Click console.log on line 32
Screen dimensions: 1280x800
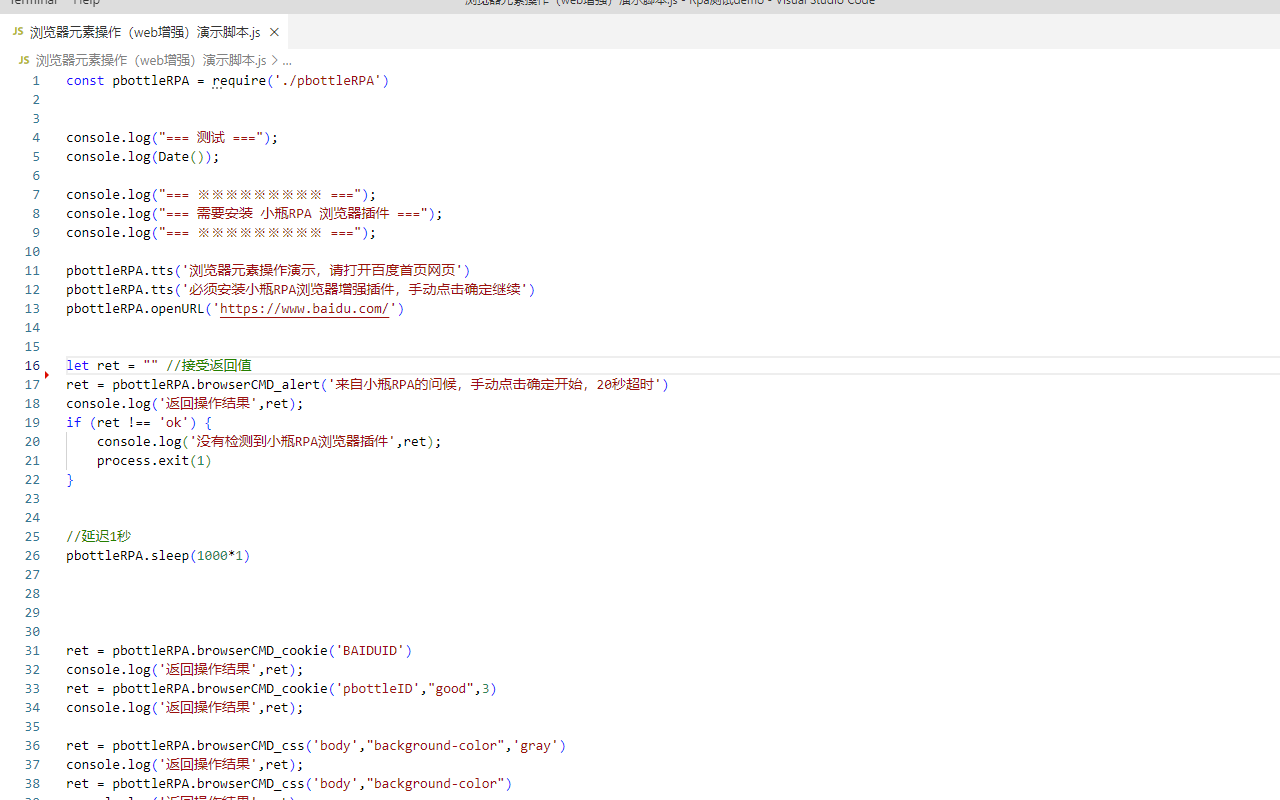click(x=108, y=669)
